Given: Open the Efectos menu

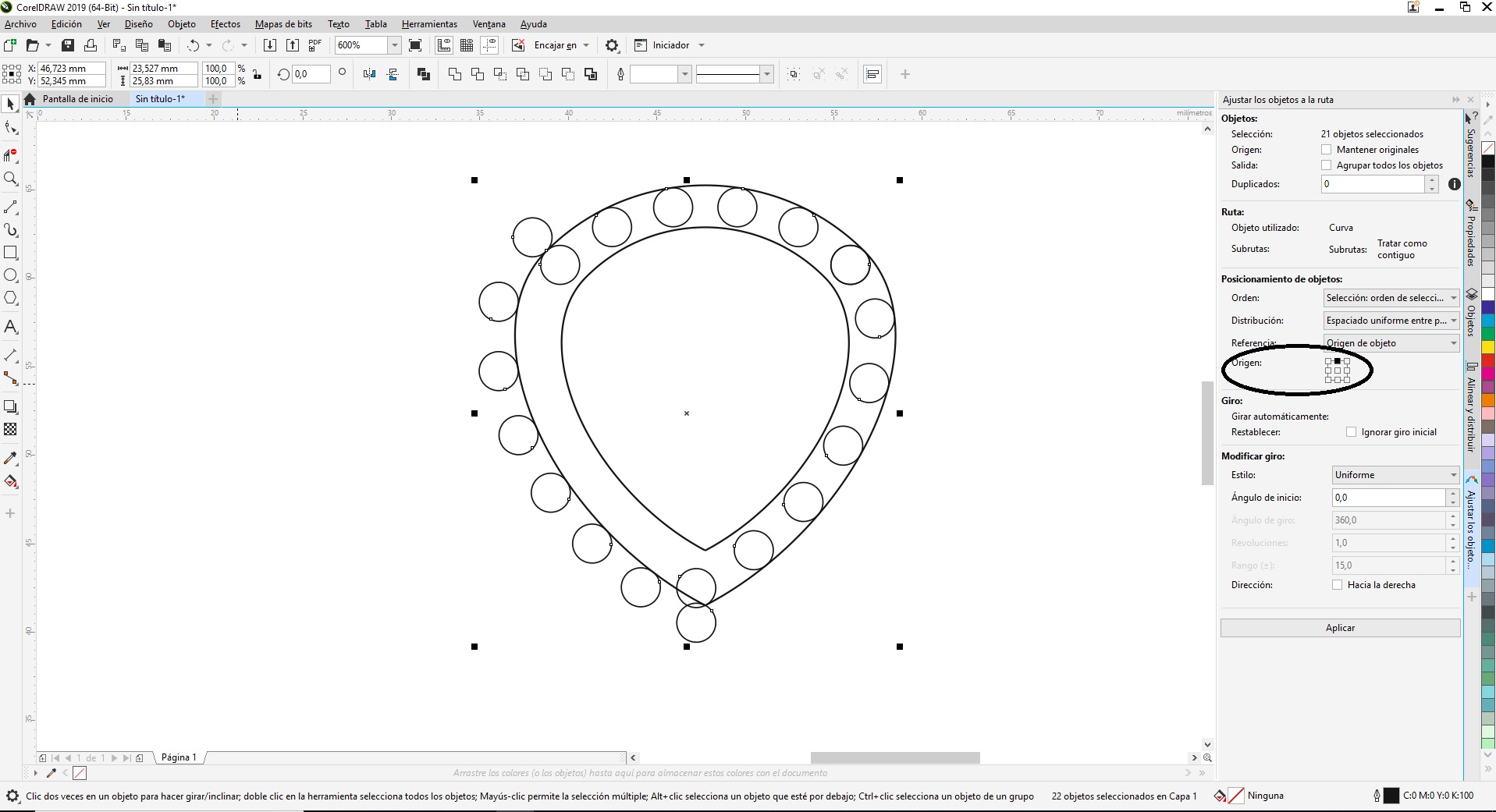Looking at the screenshot, I should (225, 24).
